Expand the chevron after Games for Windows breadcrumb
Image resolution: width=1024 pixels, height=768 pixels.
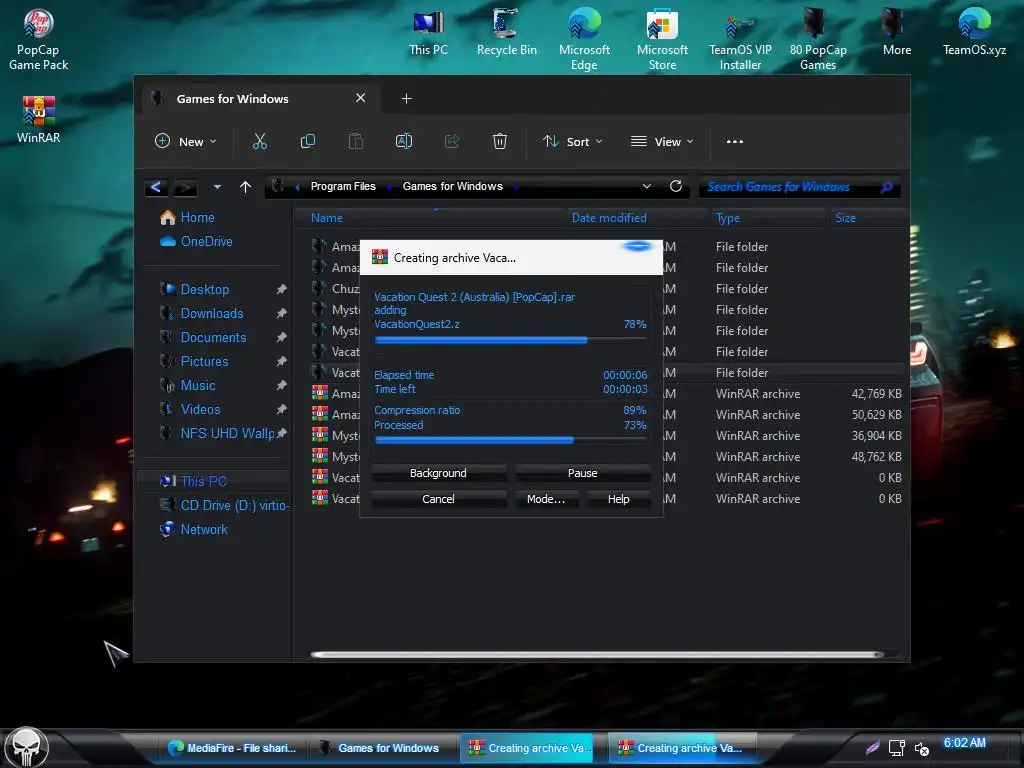pyautogui.click(x=516, y=187)
